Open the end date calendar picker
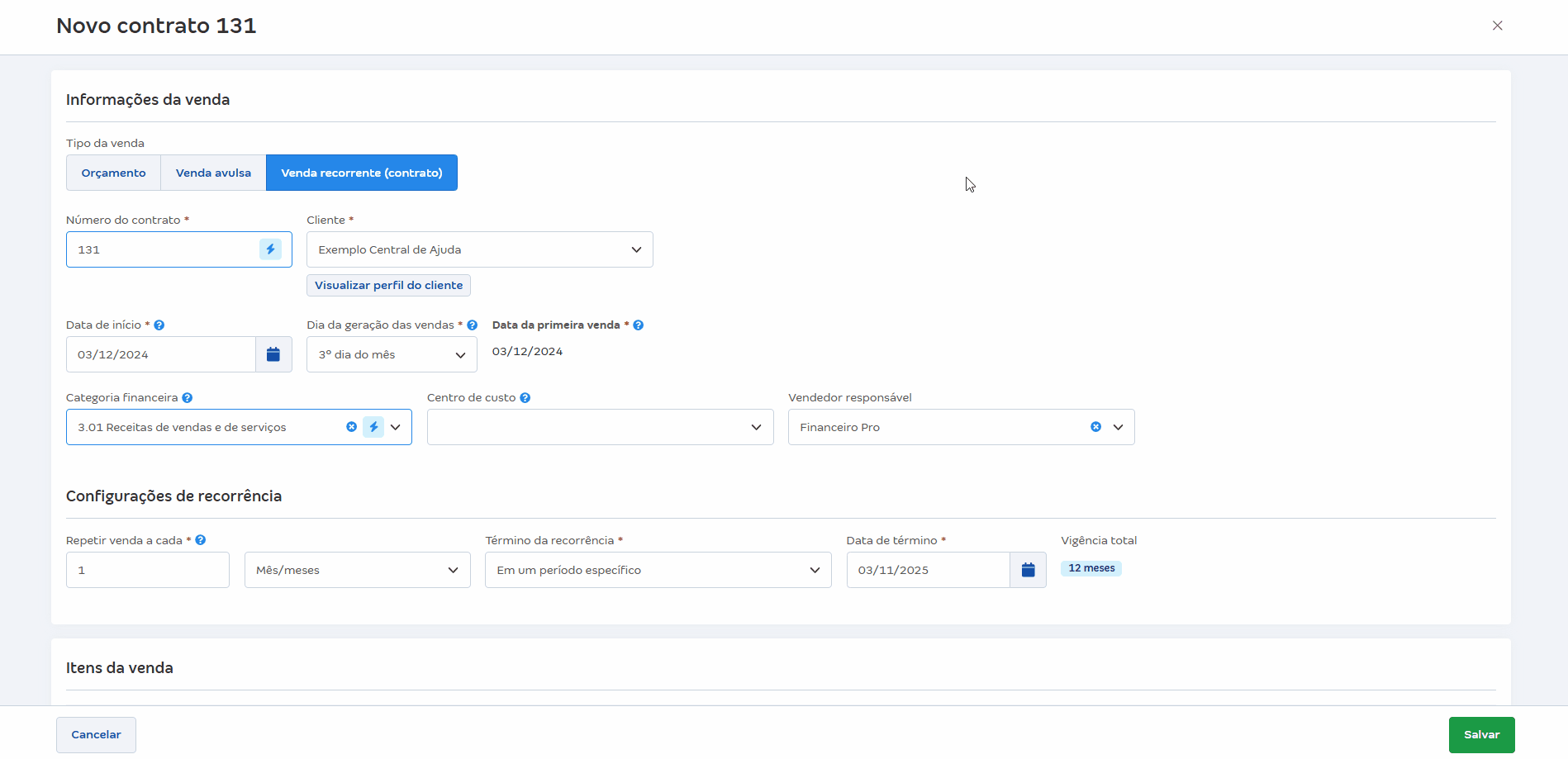 click(x=1028, y=570)
